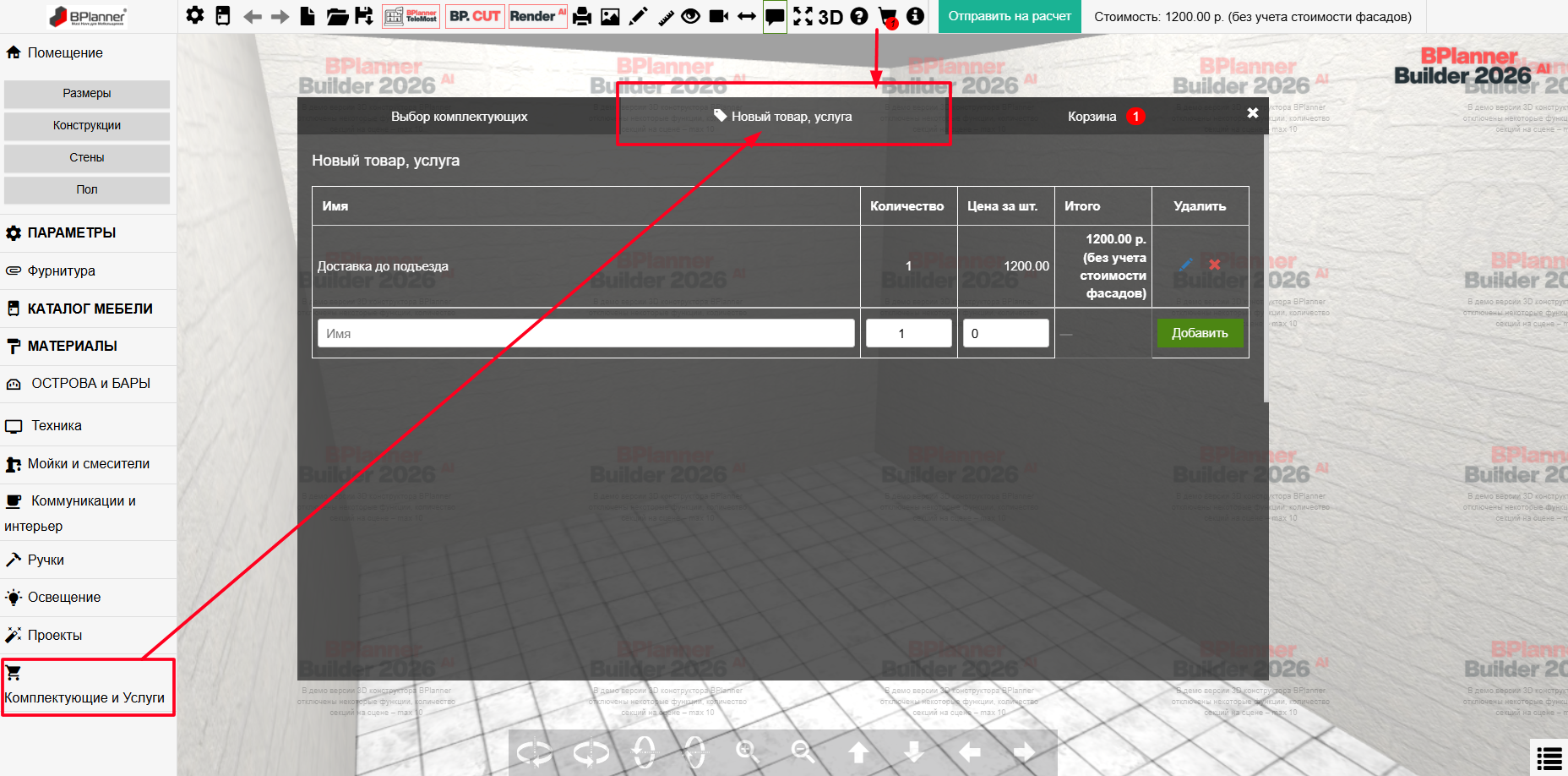
Task: Open 'Освещение' in the sidebar
Action: pyautogui.click(x=88, y=598)
